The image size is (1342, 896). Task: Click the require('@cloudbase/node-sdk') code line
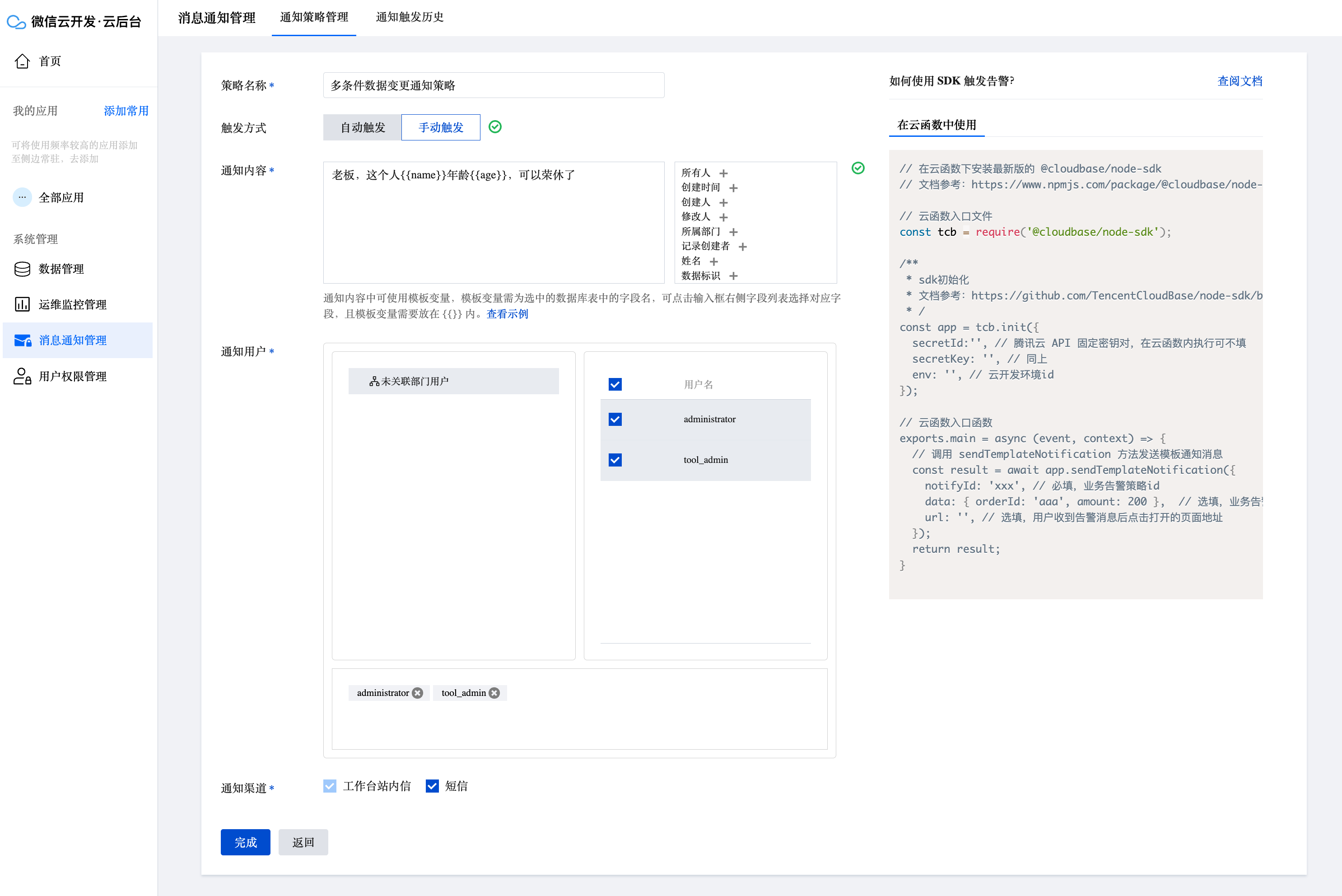[x=1035, y=232]
